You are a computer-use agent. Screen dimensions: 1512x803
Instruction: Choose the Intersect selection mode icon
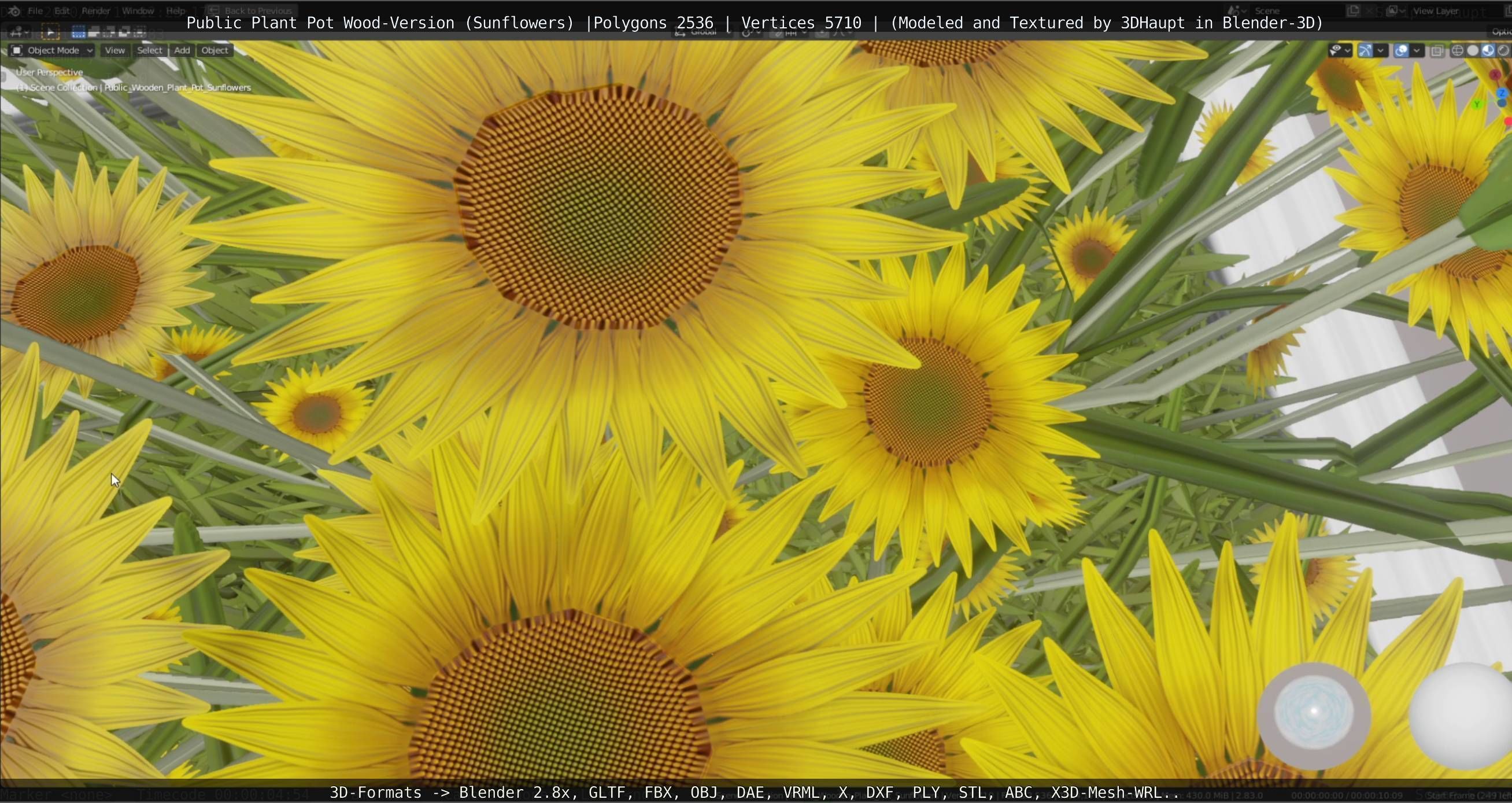pos(140,32)
